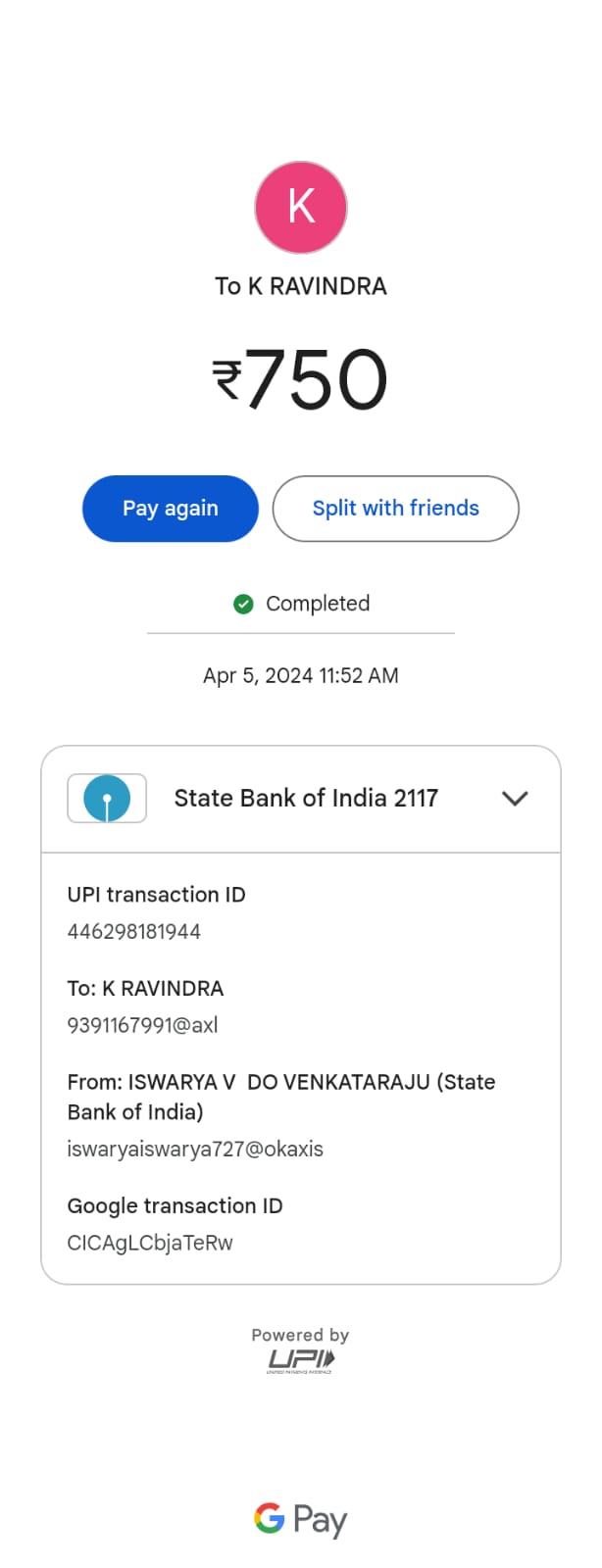Click the State Bank of India logo
The height and width of the screenshot is (1568, 602).
point(107,799)
